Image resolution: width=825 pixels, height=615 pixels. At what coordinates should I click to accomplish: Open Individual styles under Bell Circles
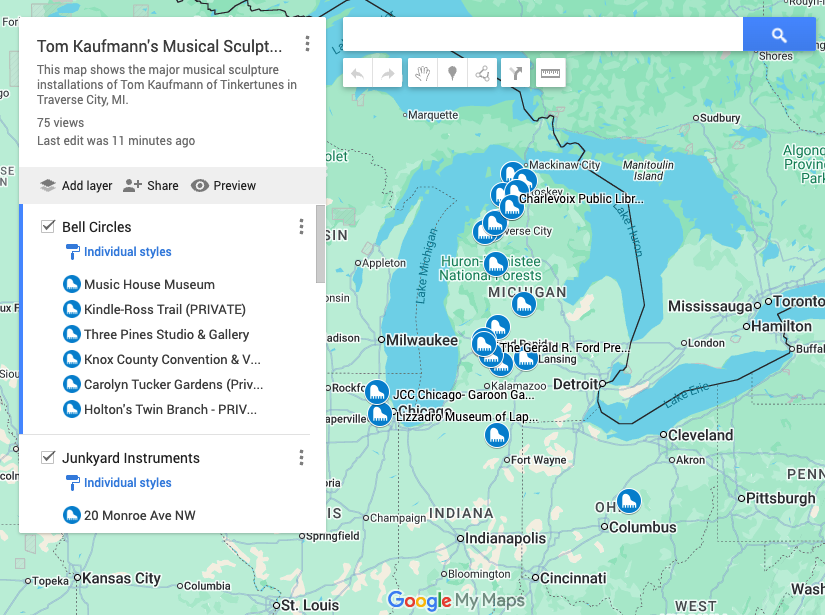(x=127, y=252)
